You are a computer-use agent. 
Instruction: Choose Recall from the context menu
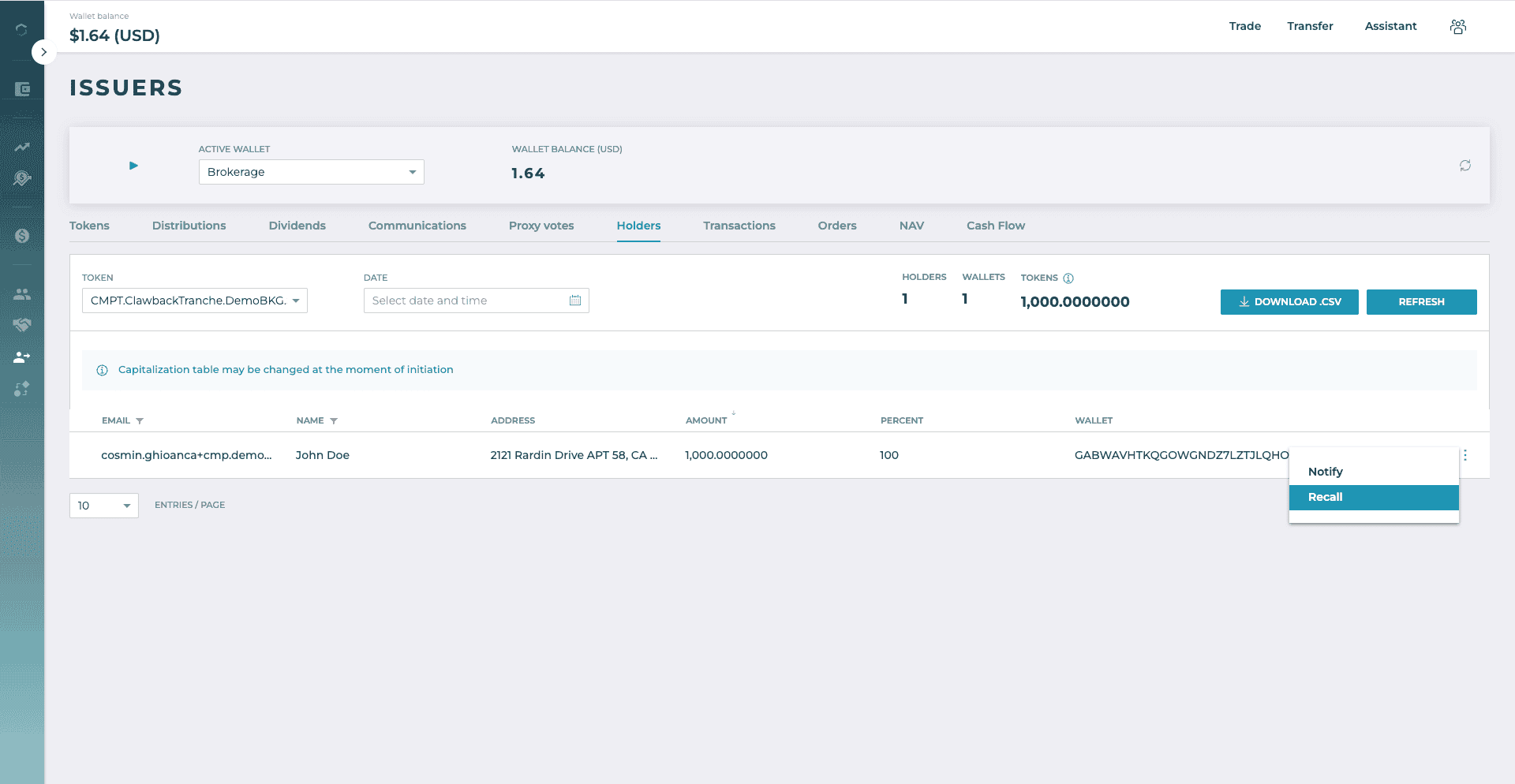[1374, 497]
